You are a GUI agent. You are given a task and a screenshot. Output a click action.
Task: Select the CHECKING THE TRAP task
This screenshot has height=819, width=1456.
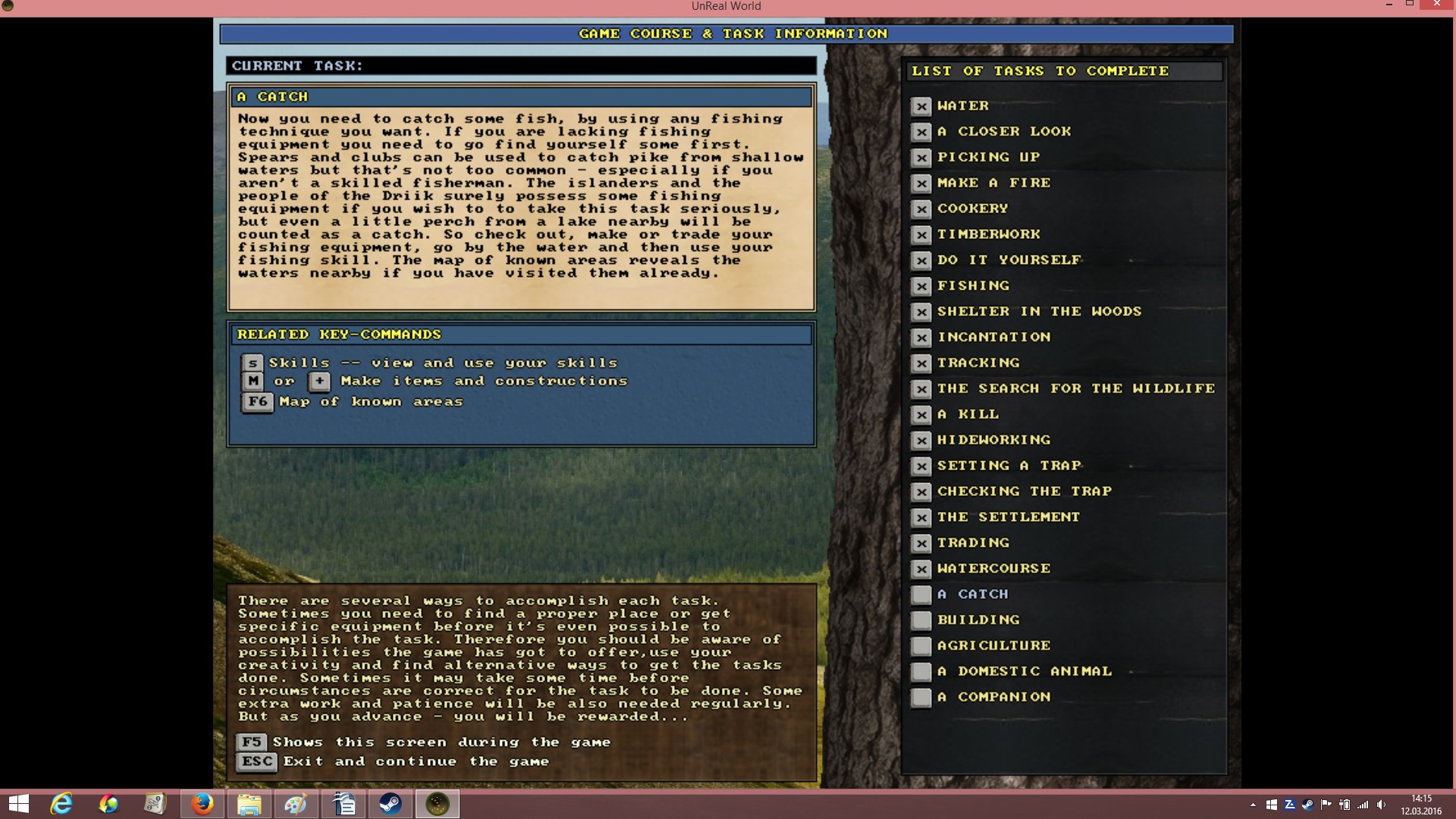(1025, 491)
